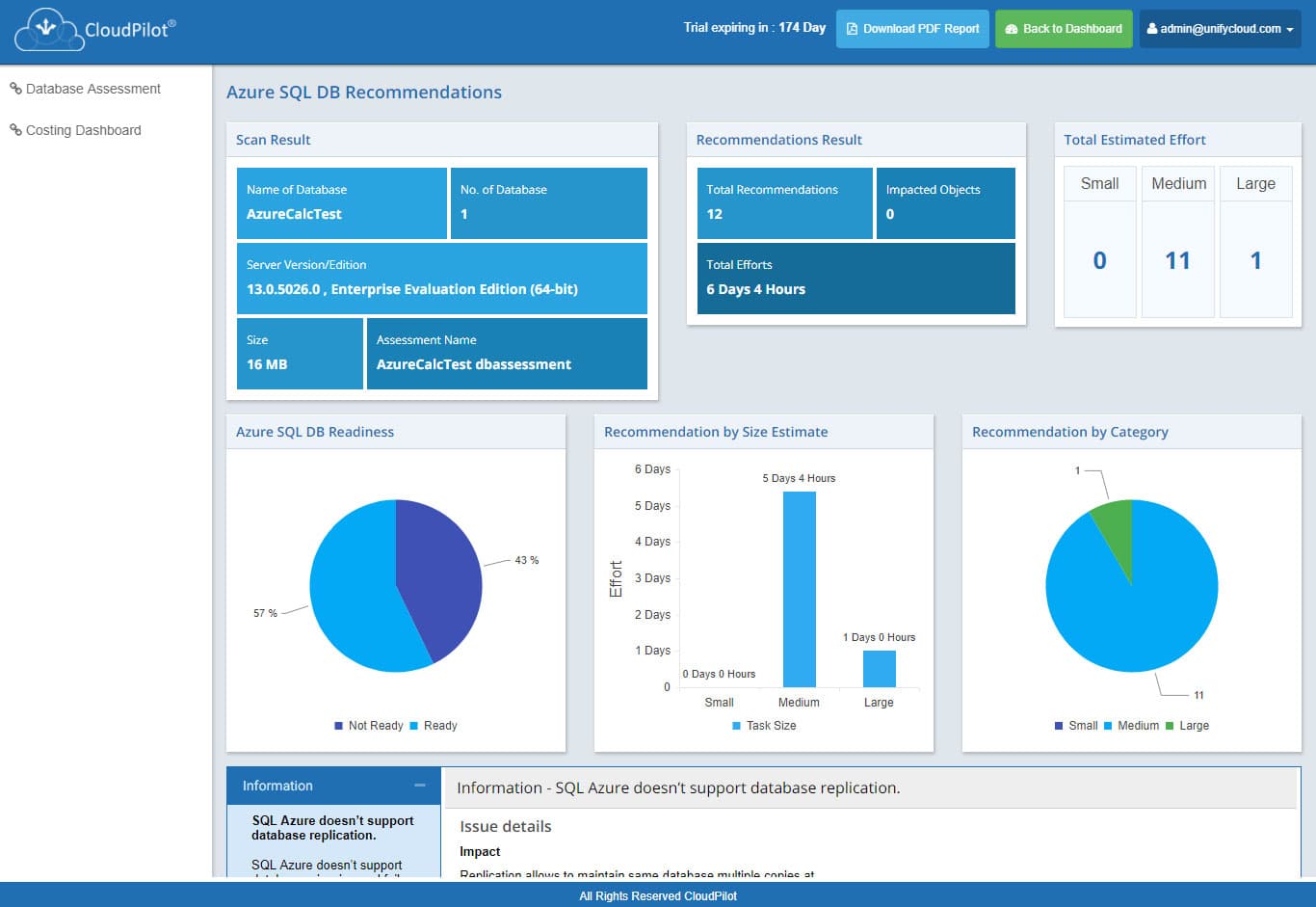
Task: Select the Information panel header
Action: [333, 786]
